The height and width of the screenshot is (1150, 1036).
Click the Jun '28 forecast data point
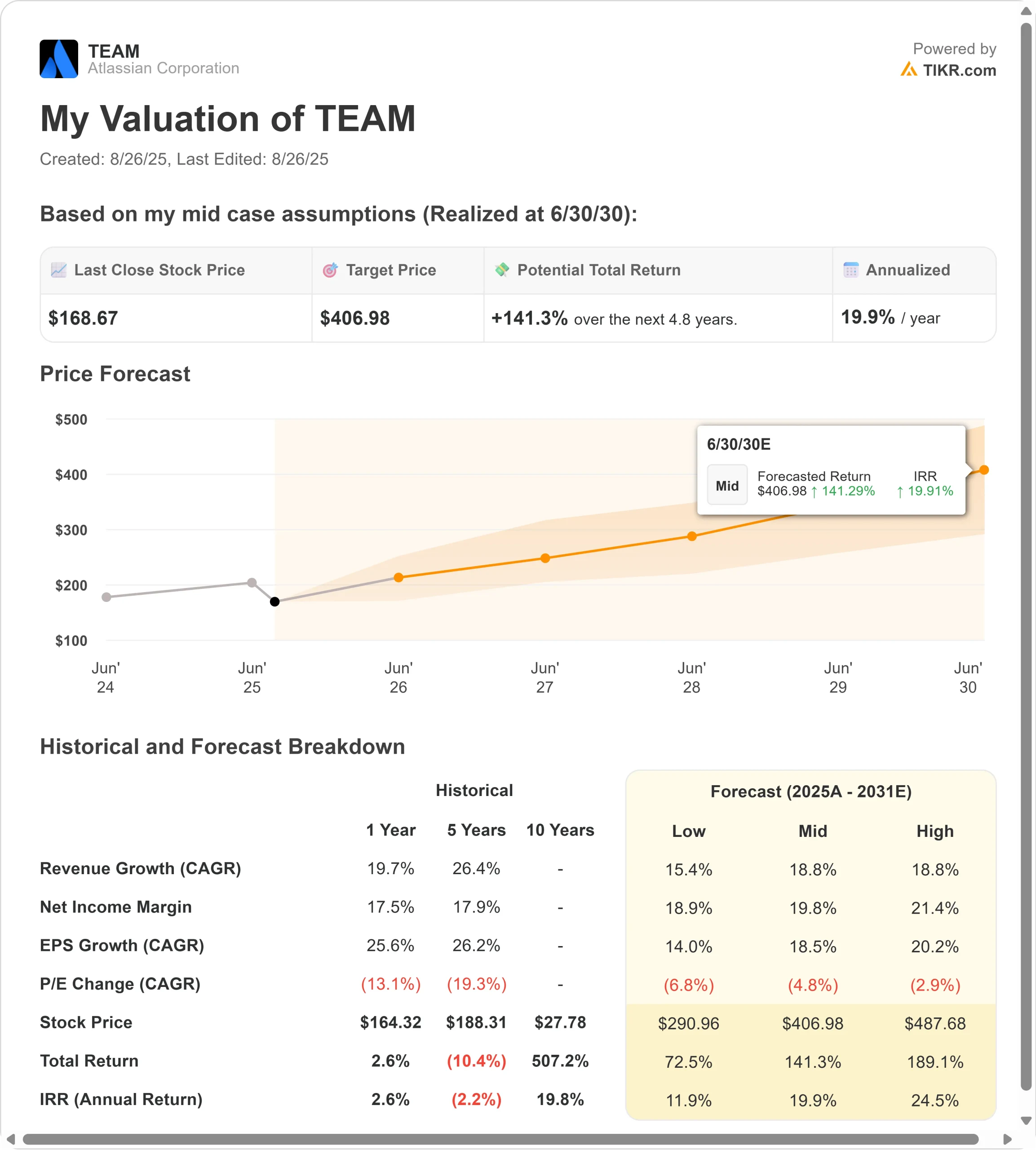click(x=691, y=536)
